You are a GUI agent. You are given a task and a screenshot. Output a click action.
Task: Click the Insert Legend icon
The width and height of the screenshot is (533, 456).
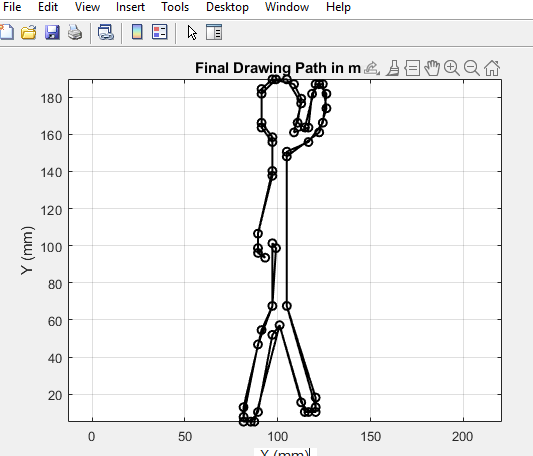tap(159, 32)
